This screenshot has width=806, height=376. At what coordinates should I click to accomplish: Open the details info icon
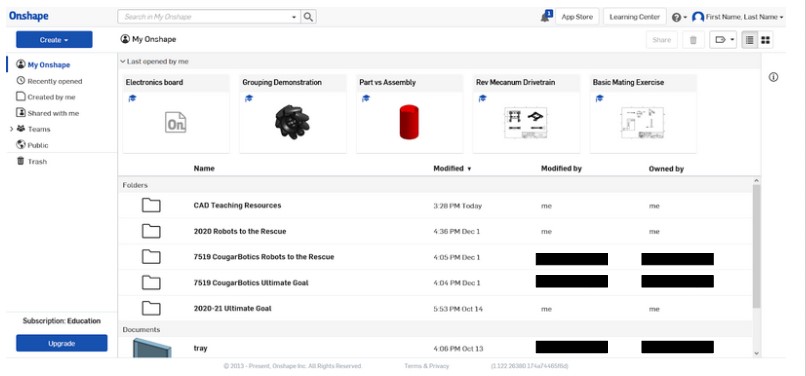(x=773, y=77)
